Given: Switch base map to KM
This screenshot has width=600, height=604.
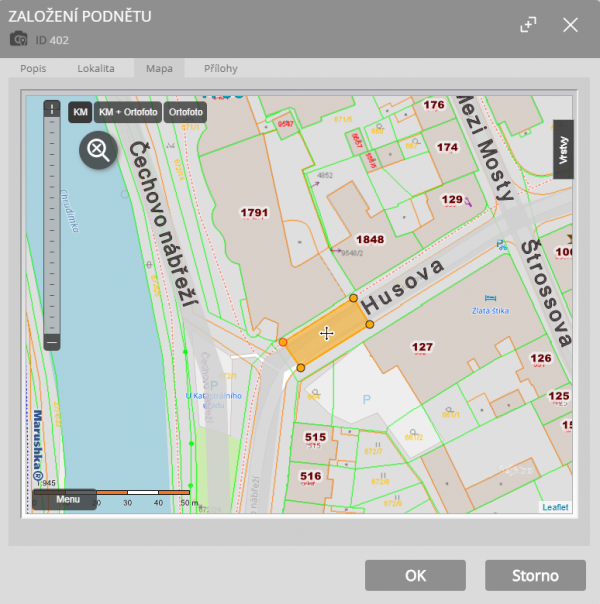Looking at the screenshot, I should pyautogui.click(x=80, y=112).
